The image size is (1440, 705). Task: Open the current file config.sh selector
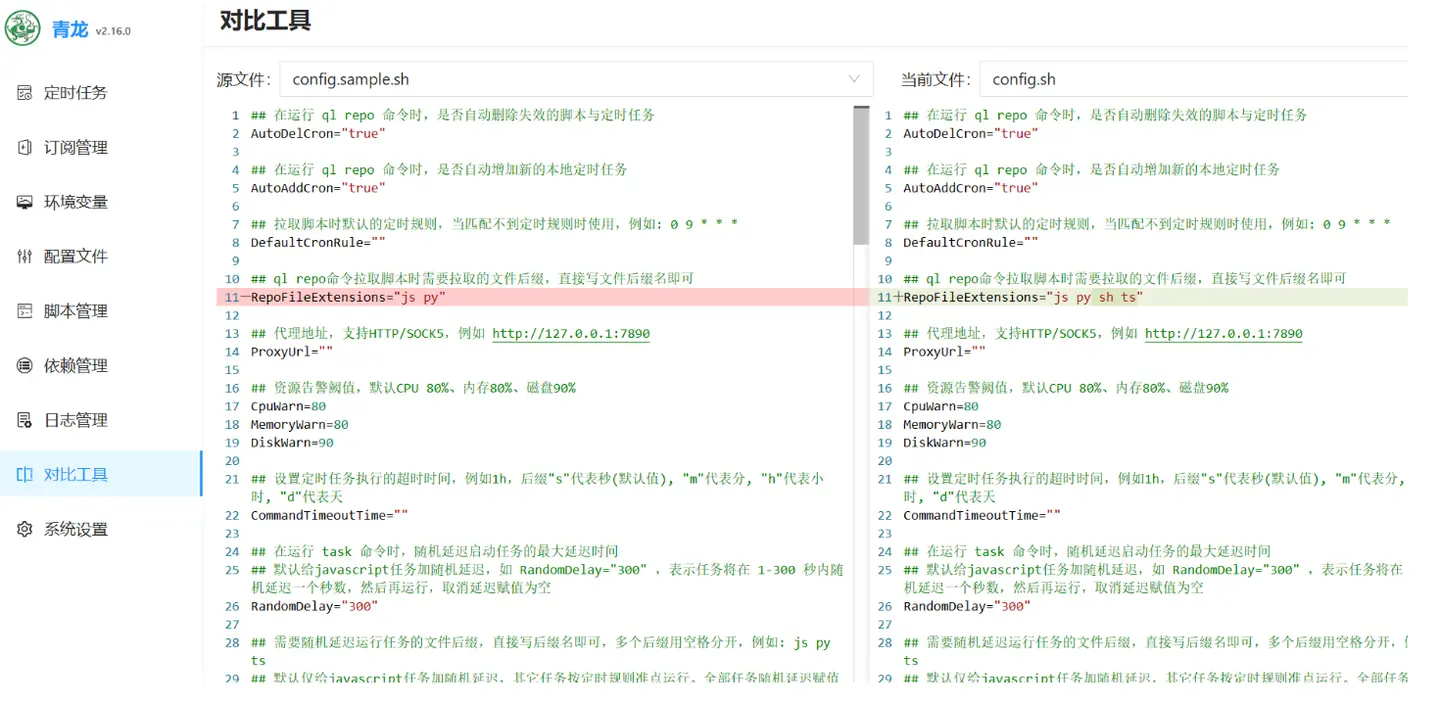click(1193, 79)
